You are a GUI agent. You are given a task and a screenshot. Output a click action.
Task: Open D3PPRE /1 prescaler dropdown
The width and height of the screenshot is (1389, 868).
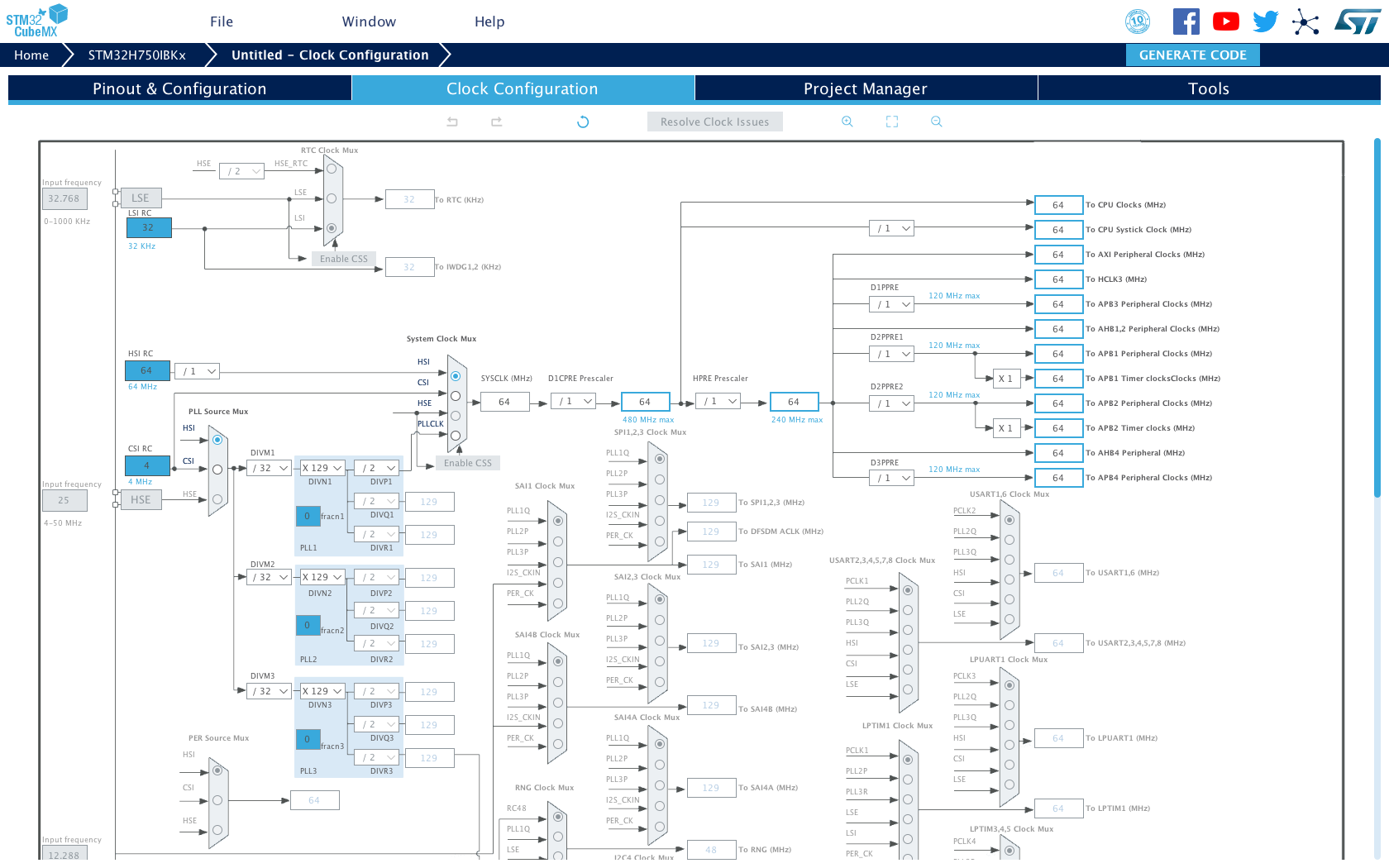891,478
